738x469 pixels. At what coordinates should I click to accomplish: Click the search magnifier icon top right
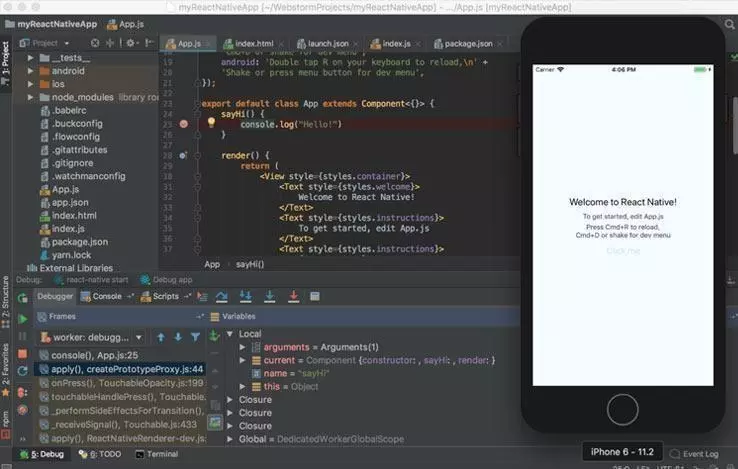pyautogui.click(x=730, y=24)
